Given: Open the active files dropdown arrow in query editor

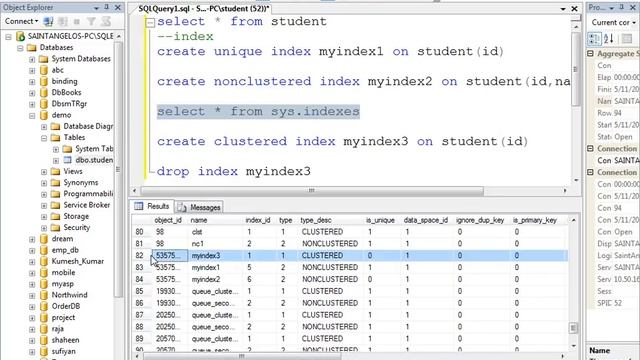Looking at the screenshot, I should click(563, 9).
